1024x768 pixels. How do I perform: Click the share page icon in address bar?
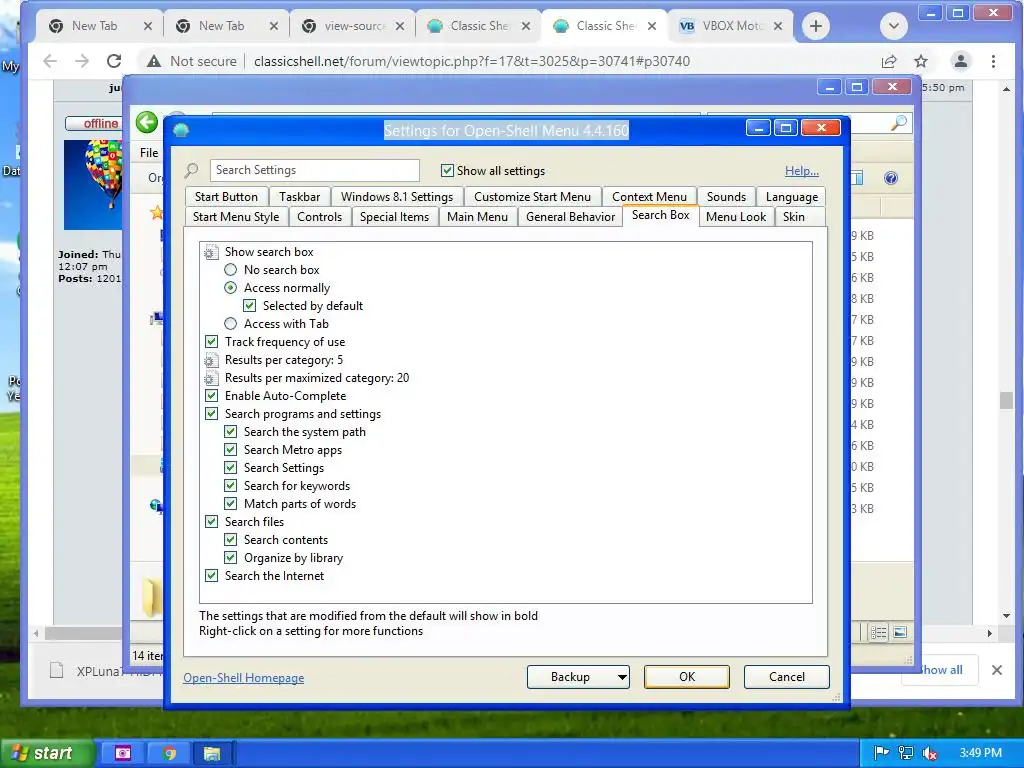[889, 61]
